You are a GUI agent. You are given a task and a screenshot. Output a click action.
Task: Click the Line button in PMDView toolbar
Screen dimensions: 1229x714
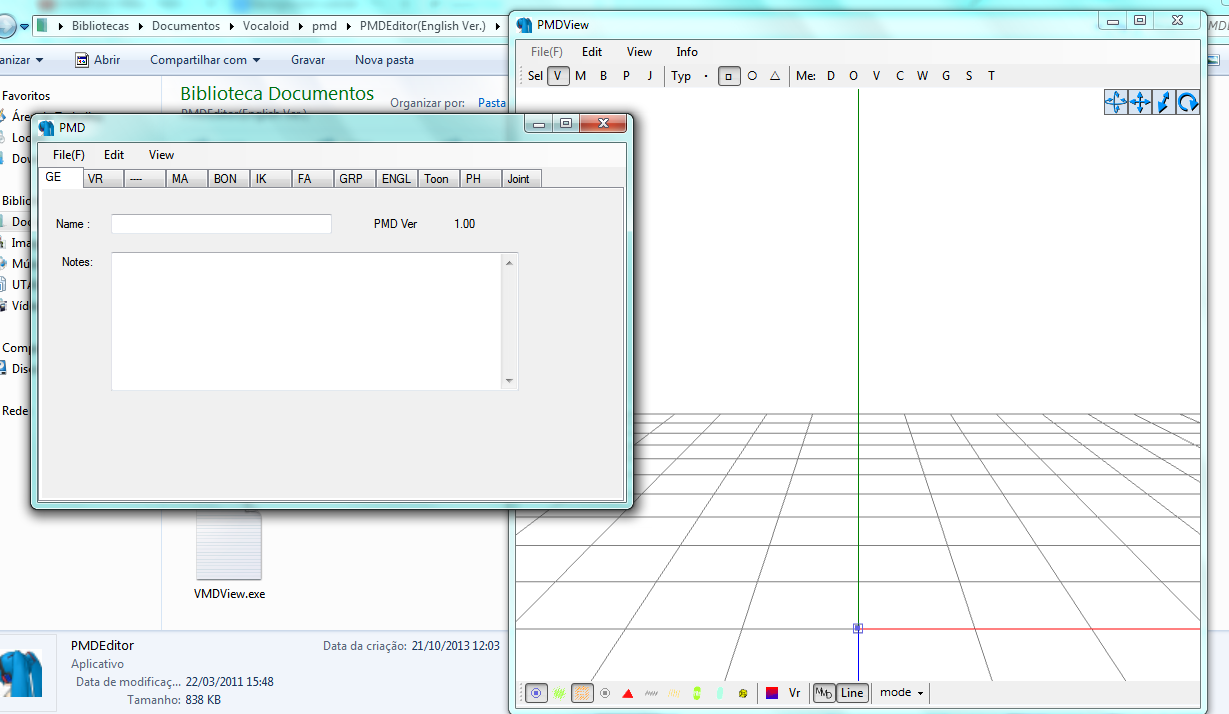pos(852,692)
